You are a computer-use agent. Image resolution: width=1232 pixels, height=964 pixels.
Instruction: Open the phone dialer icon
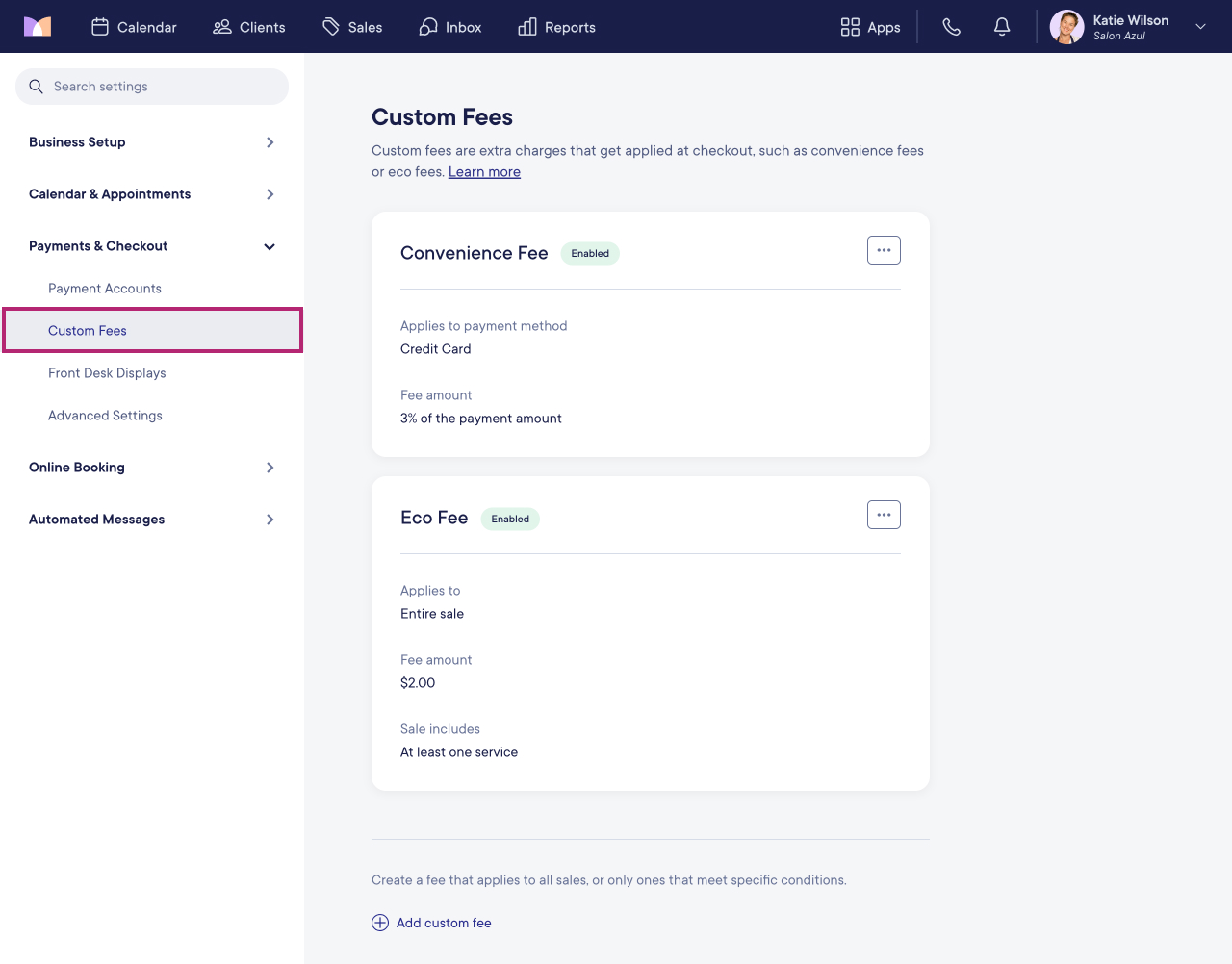[951, 27]
